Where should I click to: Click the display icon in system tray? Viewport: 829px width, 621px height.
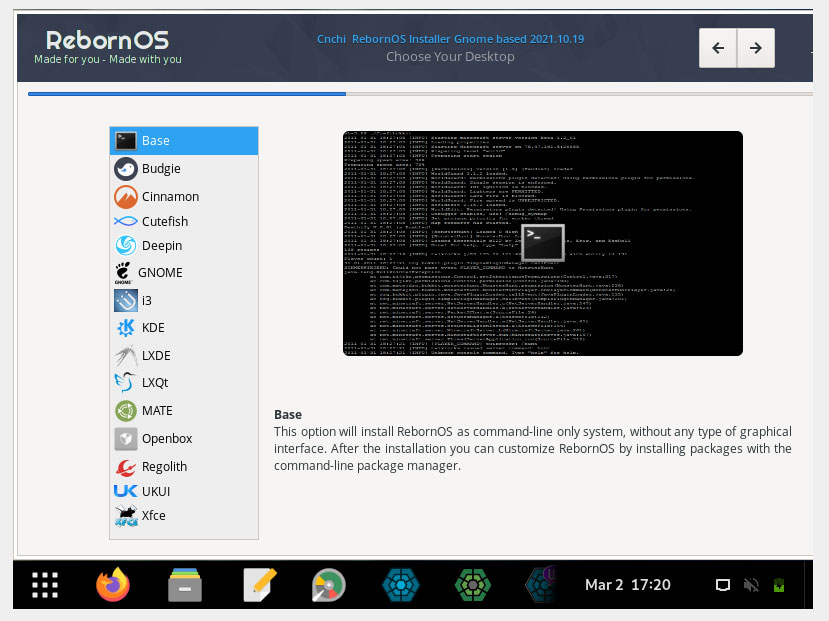pyautogui.click(x=723, y=585)
